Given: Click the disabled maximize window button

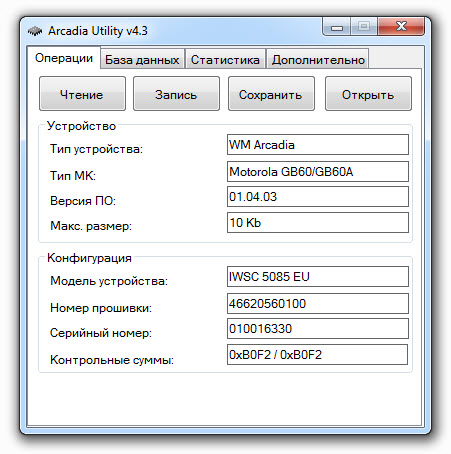Looking at the screenshot, I should (364, 27).
